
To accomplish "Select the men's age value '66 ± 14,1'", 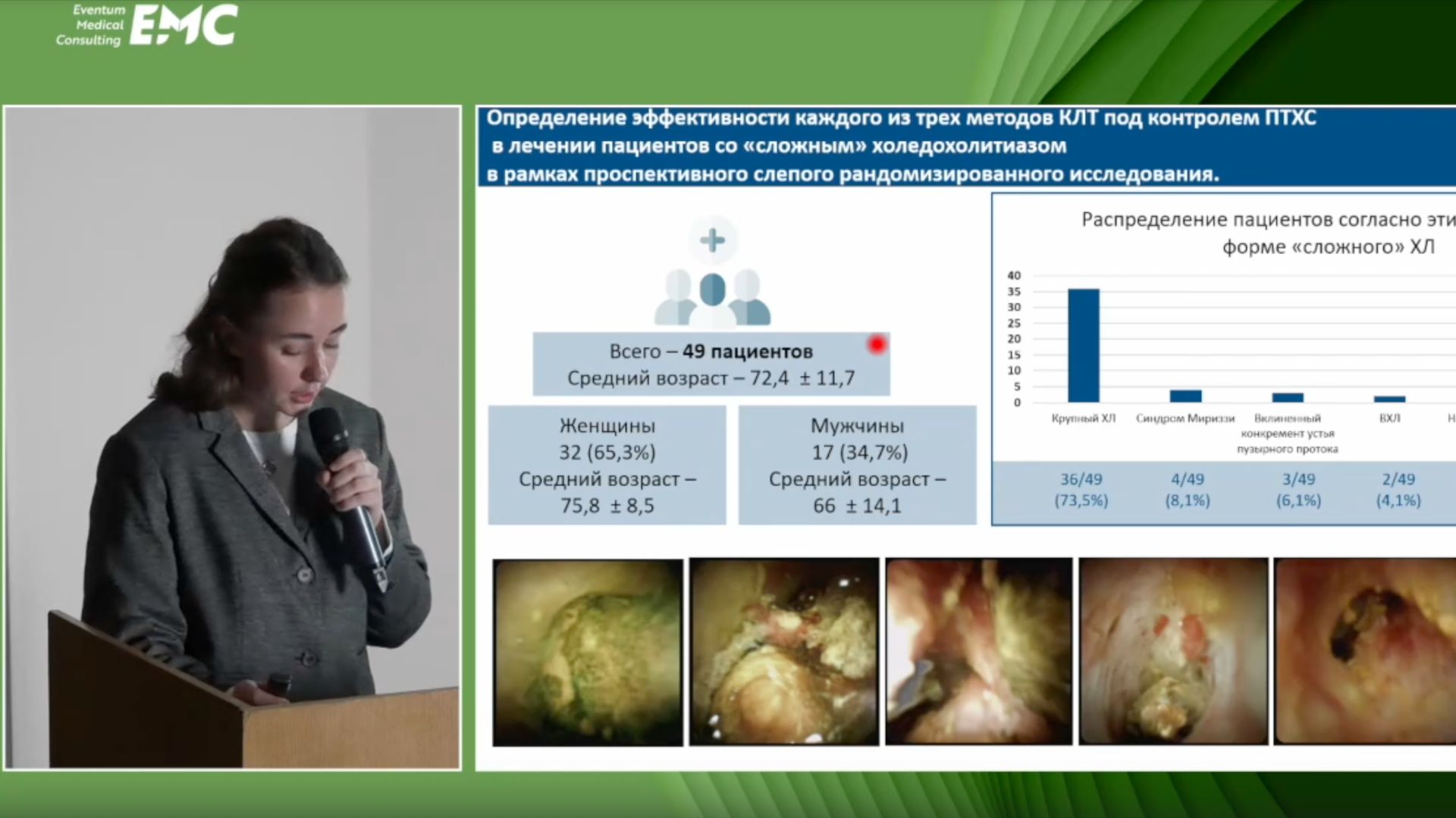I will (858, 506).
